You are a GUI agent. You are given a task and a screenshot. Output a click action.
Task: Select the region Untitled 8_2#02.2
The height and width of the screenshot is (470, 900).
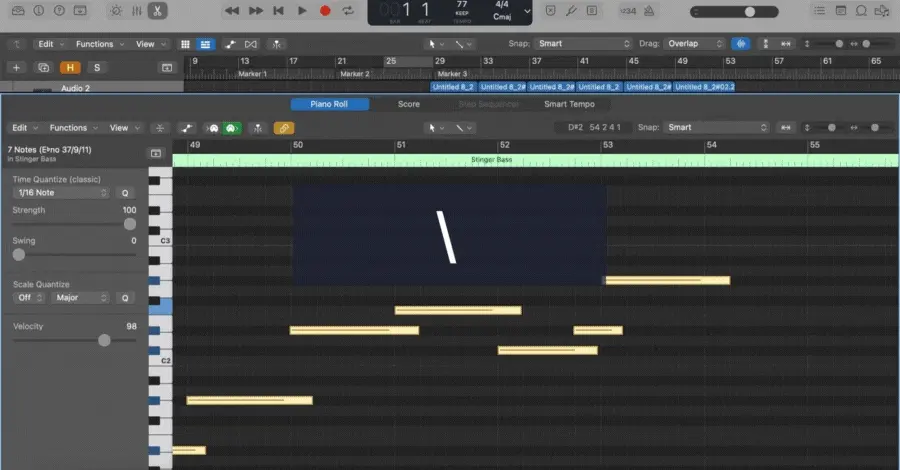[x=704, y=87]
